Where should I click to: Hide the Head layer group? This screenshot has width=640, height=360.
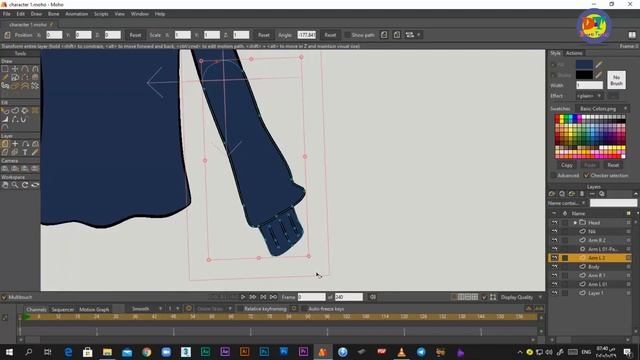coord(554,223)
